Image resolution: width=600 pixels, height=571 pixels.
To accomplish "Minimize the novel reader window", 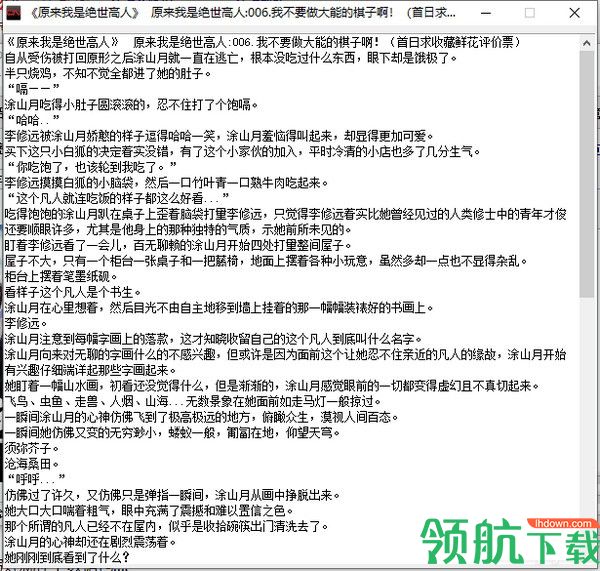I will pos(486,13).
